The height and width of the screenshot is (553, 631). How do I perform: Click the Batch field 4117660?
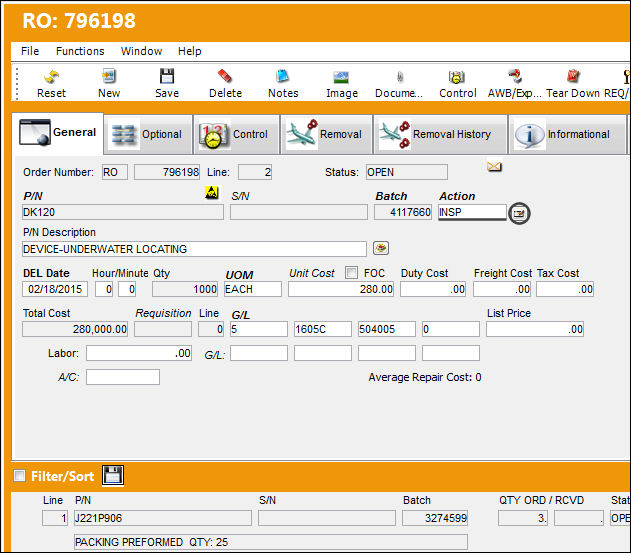[403, 212]
